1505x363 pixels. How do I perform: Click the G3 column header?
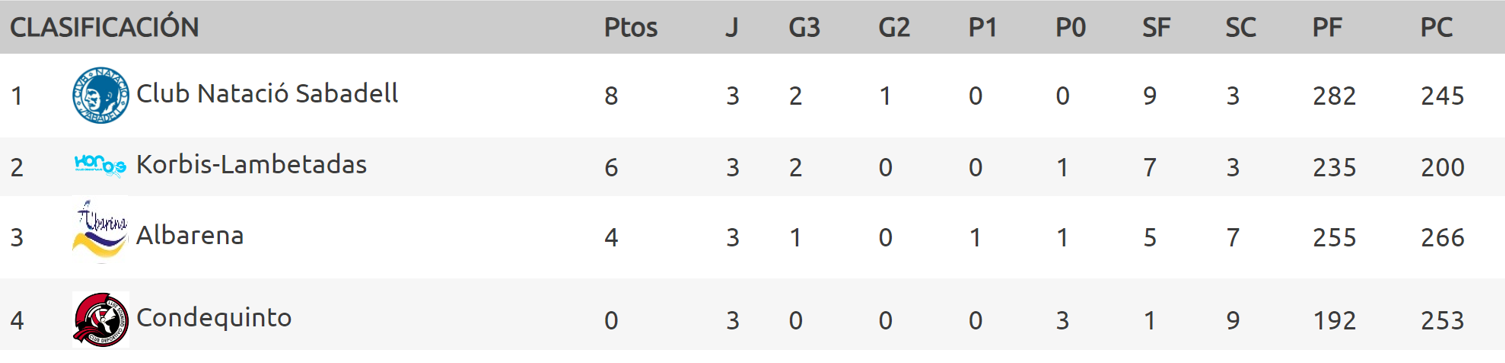804,28
